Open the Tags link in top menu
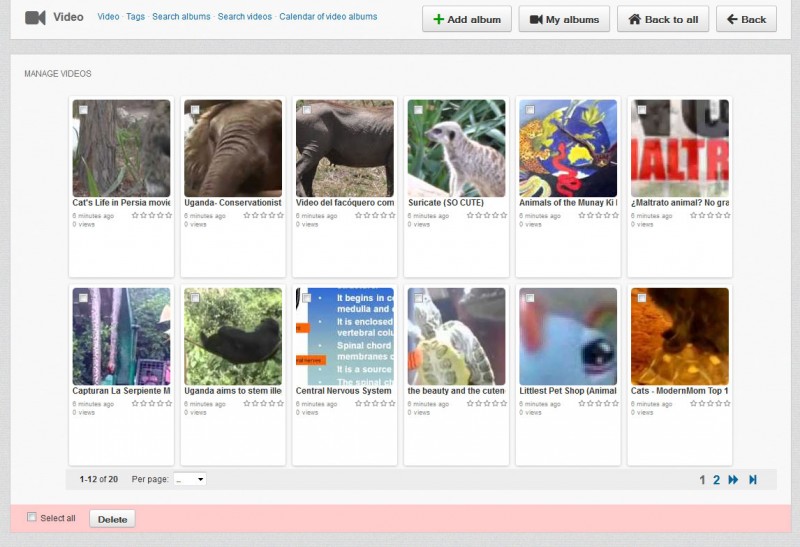Screen dimensions: 800x547 click(135, 16)
